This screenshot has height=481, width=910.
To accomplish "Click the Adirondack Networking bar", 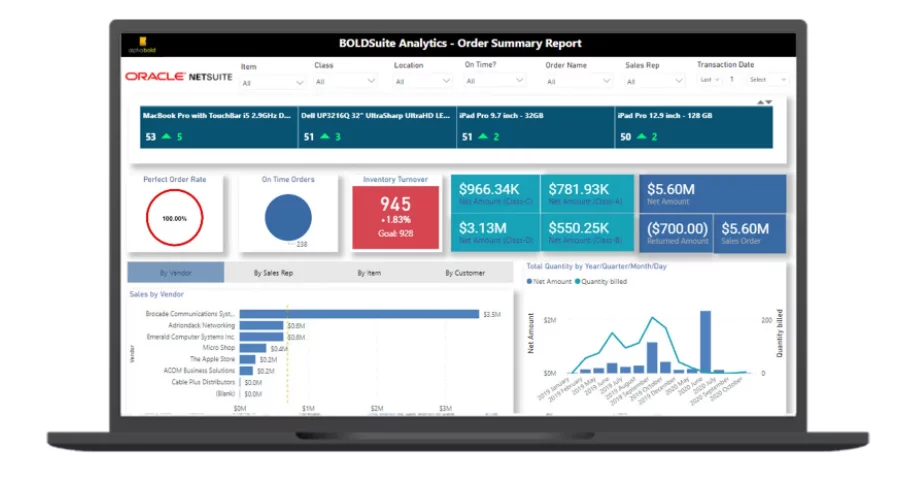I will pyautogui.click(x=261, y=326).
